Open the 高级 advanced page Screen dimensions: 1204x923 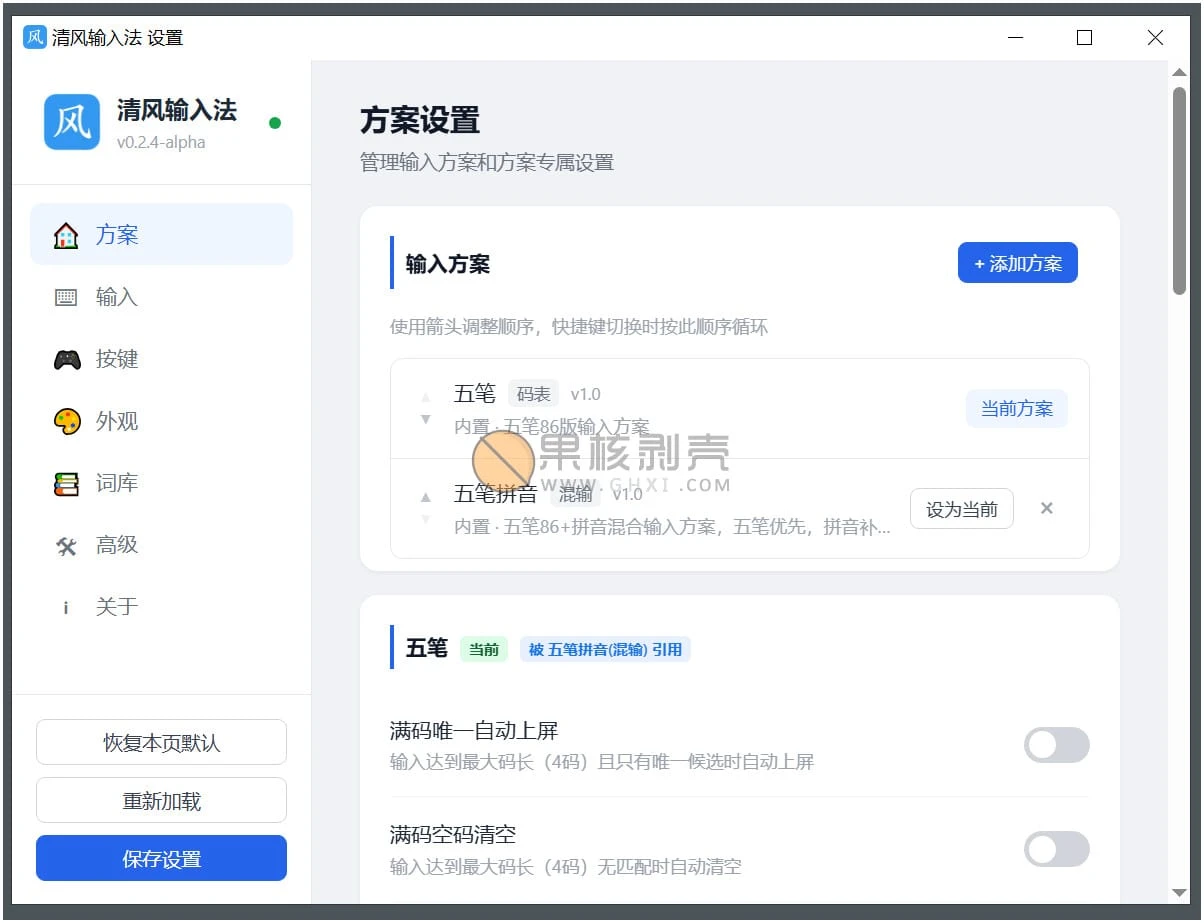tap(162, 545)
